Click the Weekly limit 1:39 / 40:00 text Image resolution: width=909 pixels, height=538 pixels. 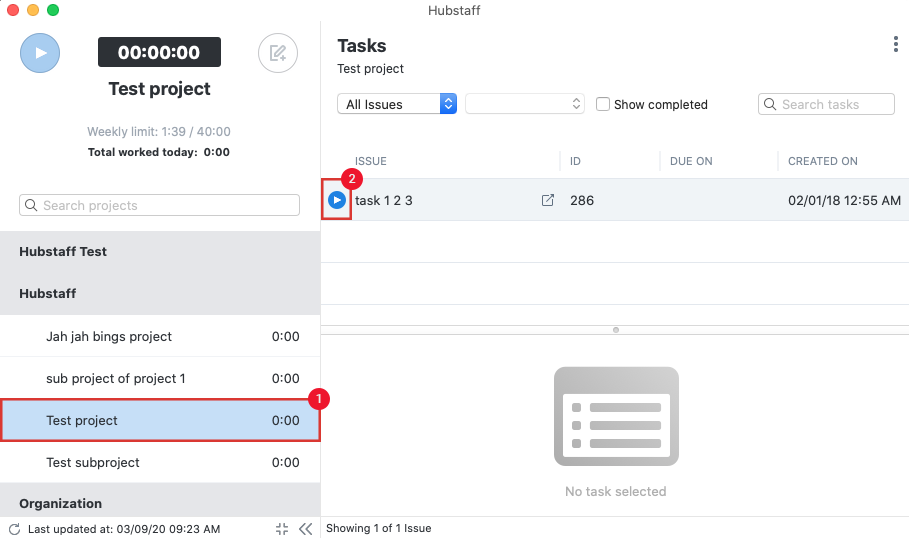pos(159,132)
